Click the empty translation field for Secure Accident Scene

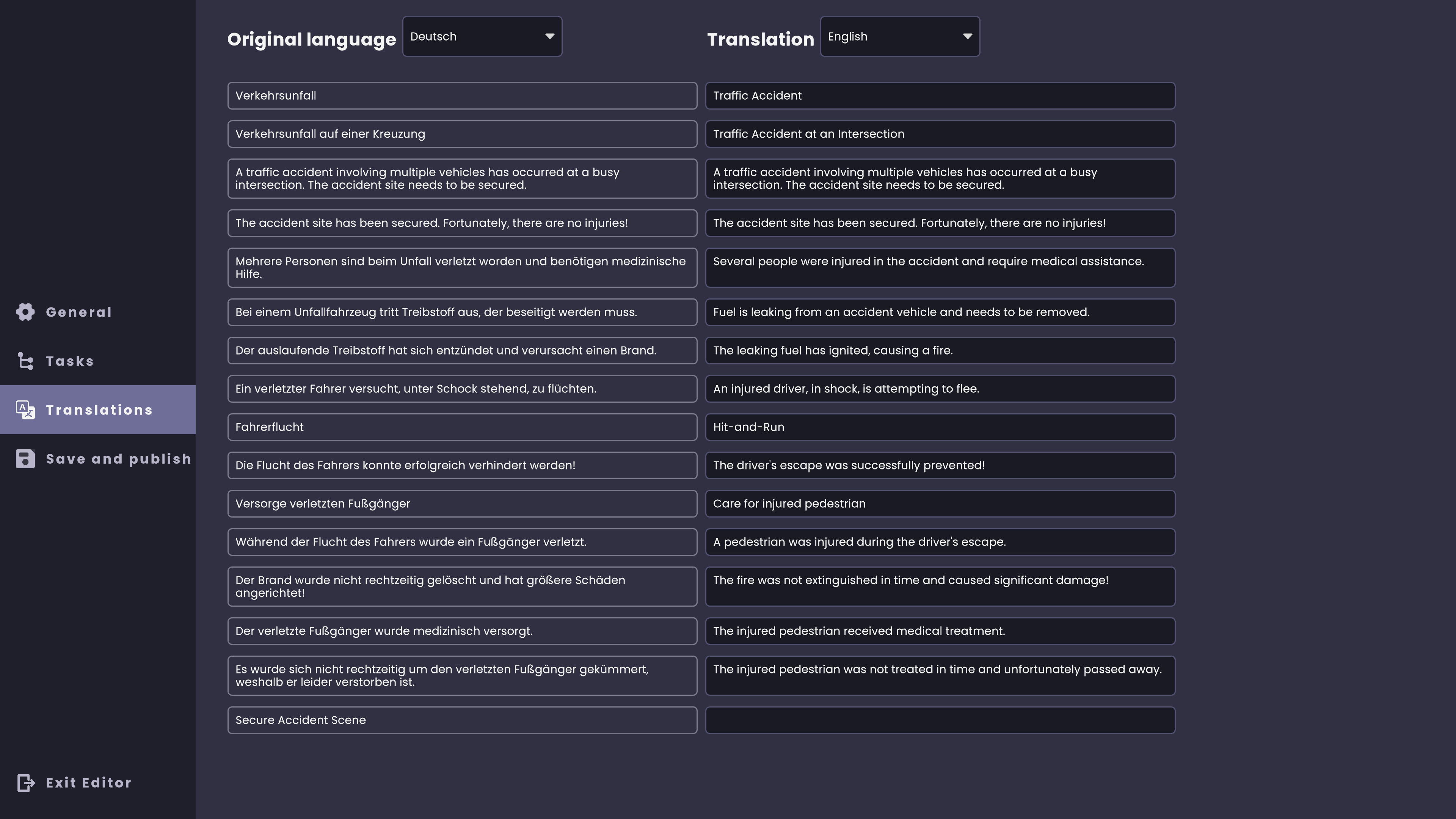pos(940,720)
